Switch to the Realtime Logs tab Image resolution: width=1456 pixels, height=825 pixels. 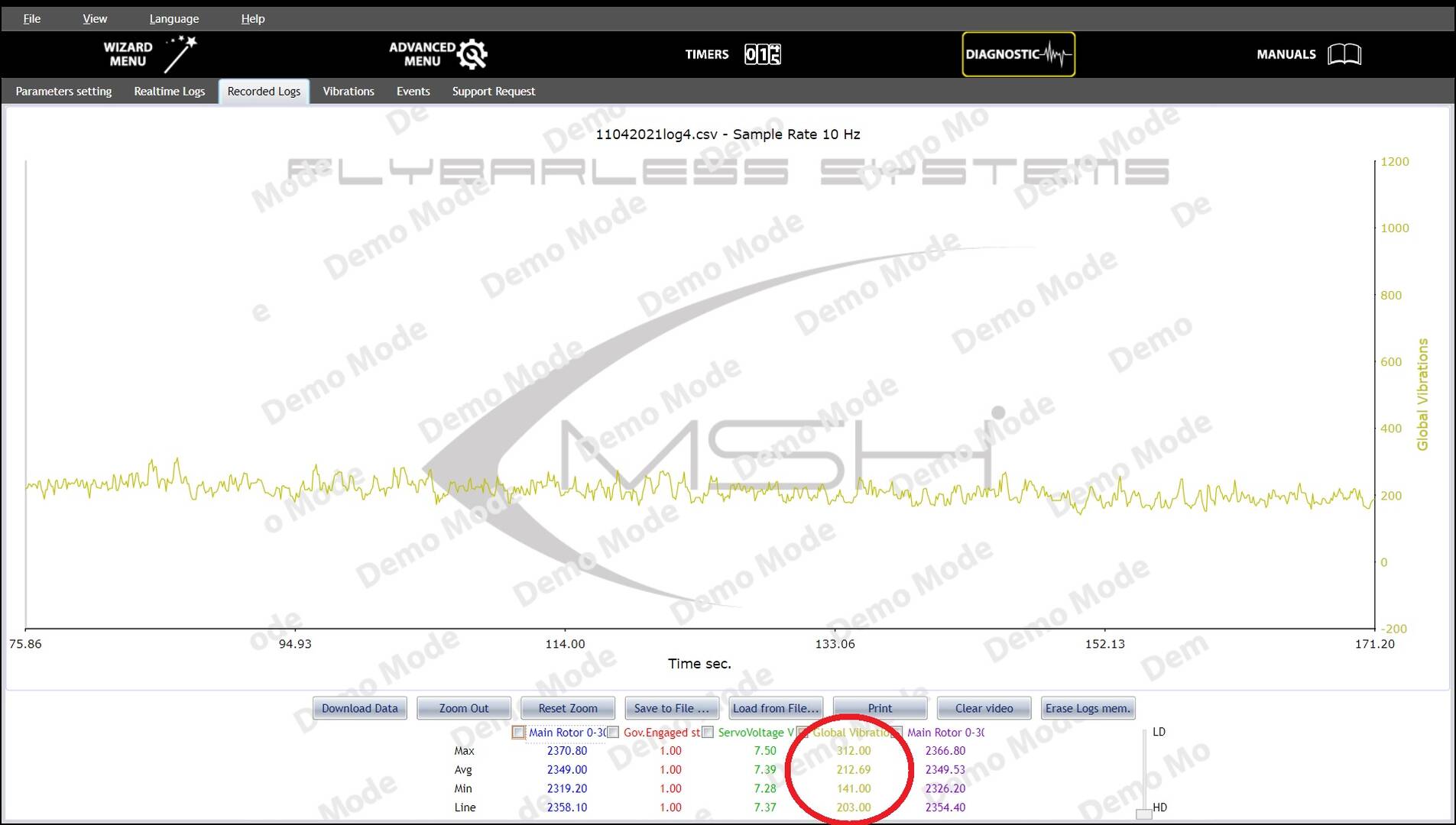169,91
